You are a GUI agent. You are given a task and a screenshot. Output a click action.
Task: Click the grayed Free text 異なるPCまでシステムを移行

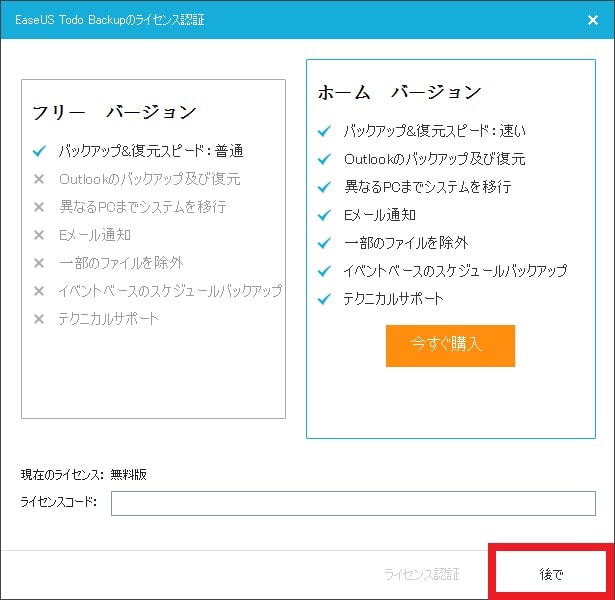[x=142, y=207]
